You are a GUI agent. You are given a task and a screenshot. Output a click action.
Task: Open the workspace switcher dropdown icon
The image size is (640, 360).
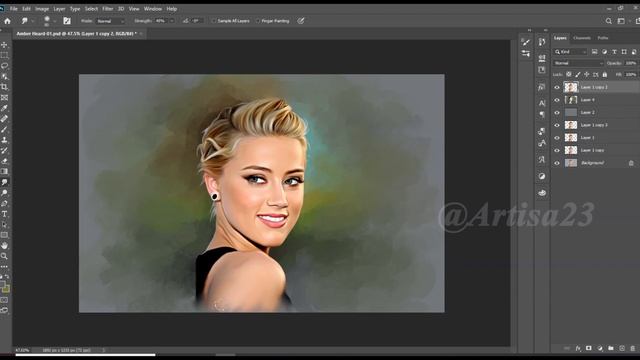621,21
